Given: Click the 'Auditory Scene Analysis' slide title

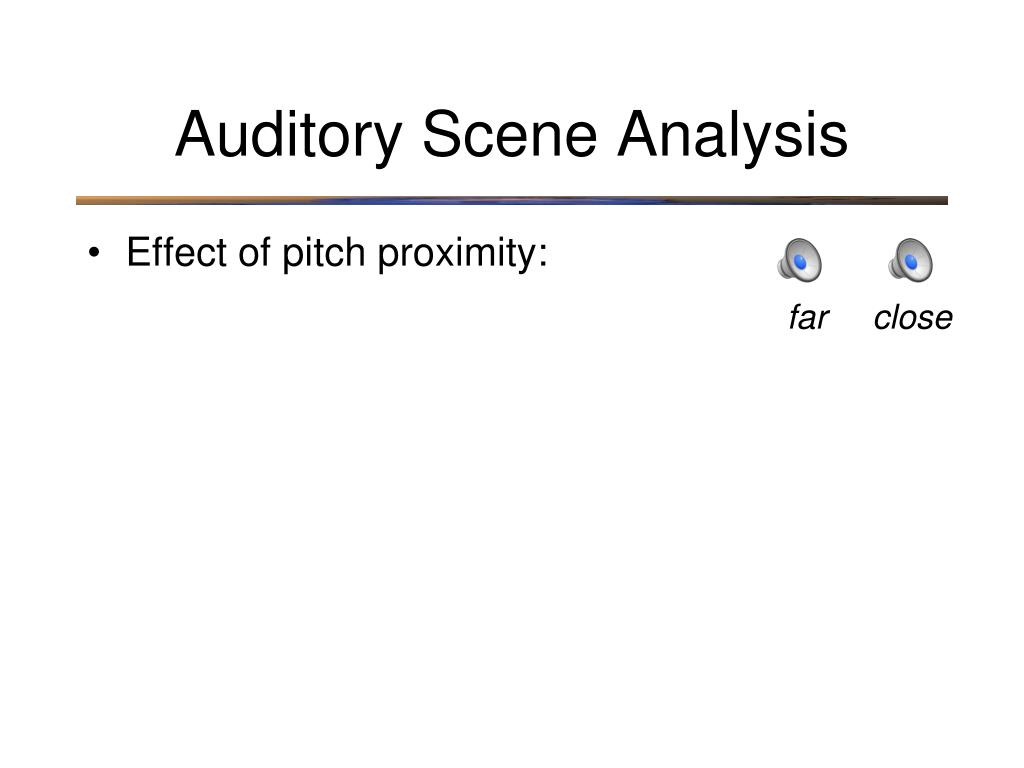Looking at the screenshot, I should click(x=511, y=136).
